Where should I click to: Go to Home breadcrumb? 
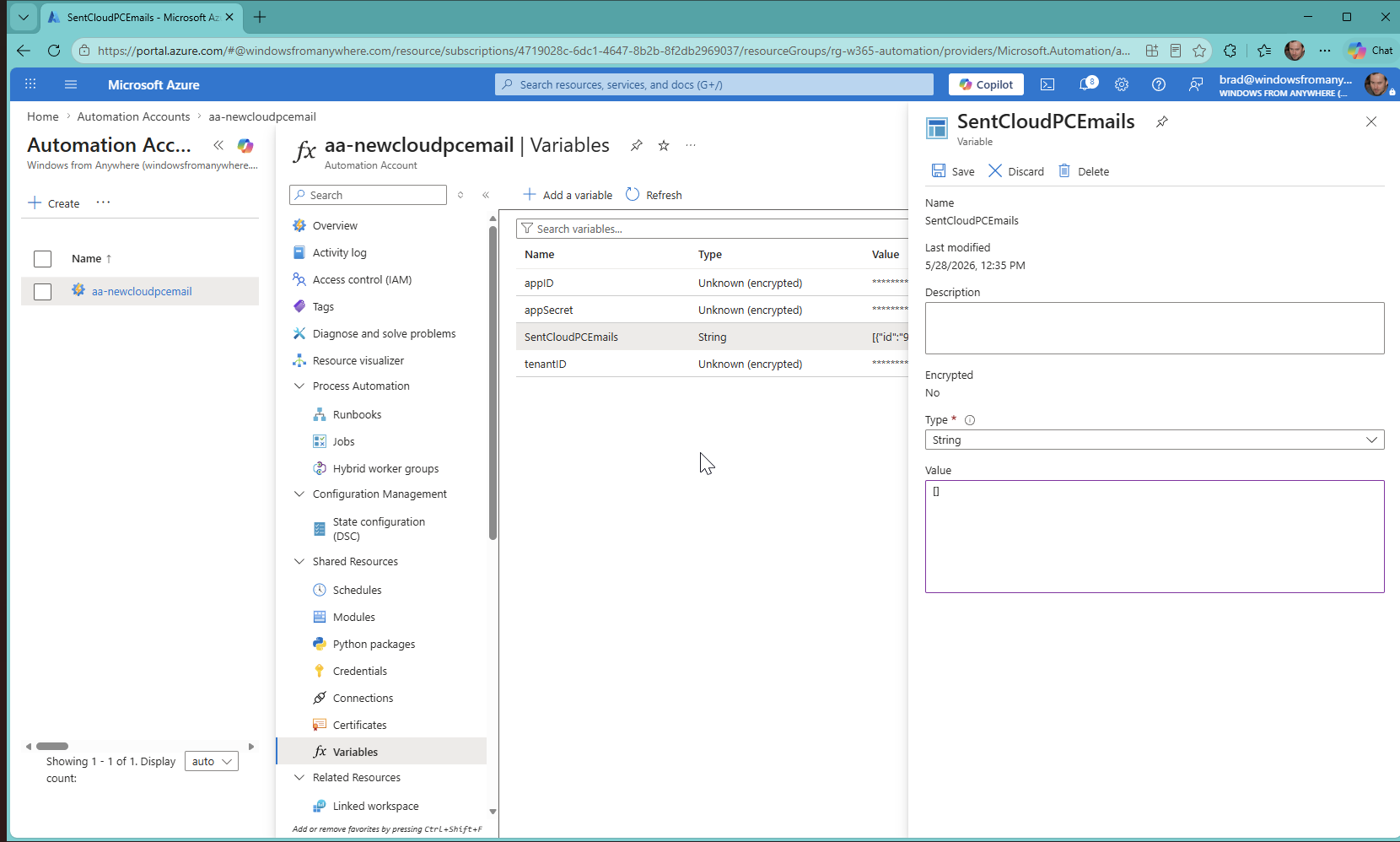click(43, 116)
